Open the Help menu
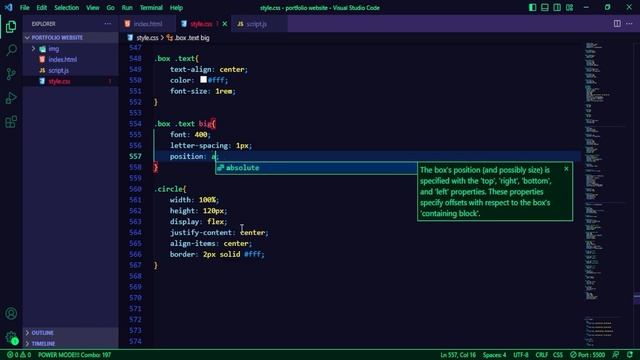This screenshot has width=640, height=360. [x=176, y=7]
